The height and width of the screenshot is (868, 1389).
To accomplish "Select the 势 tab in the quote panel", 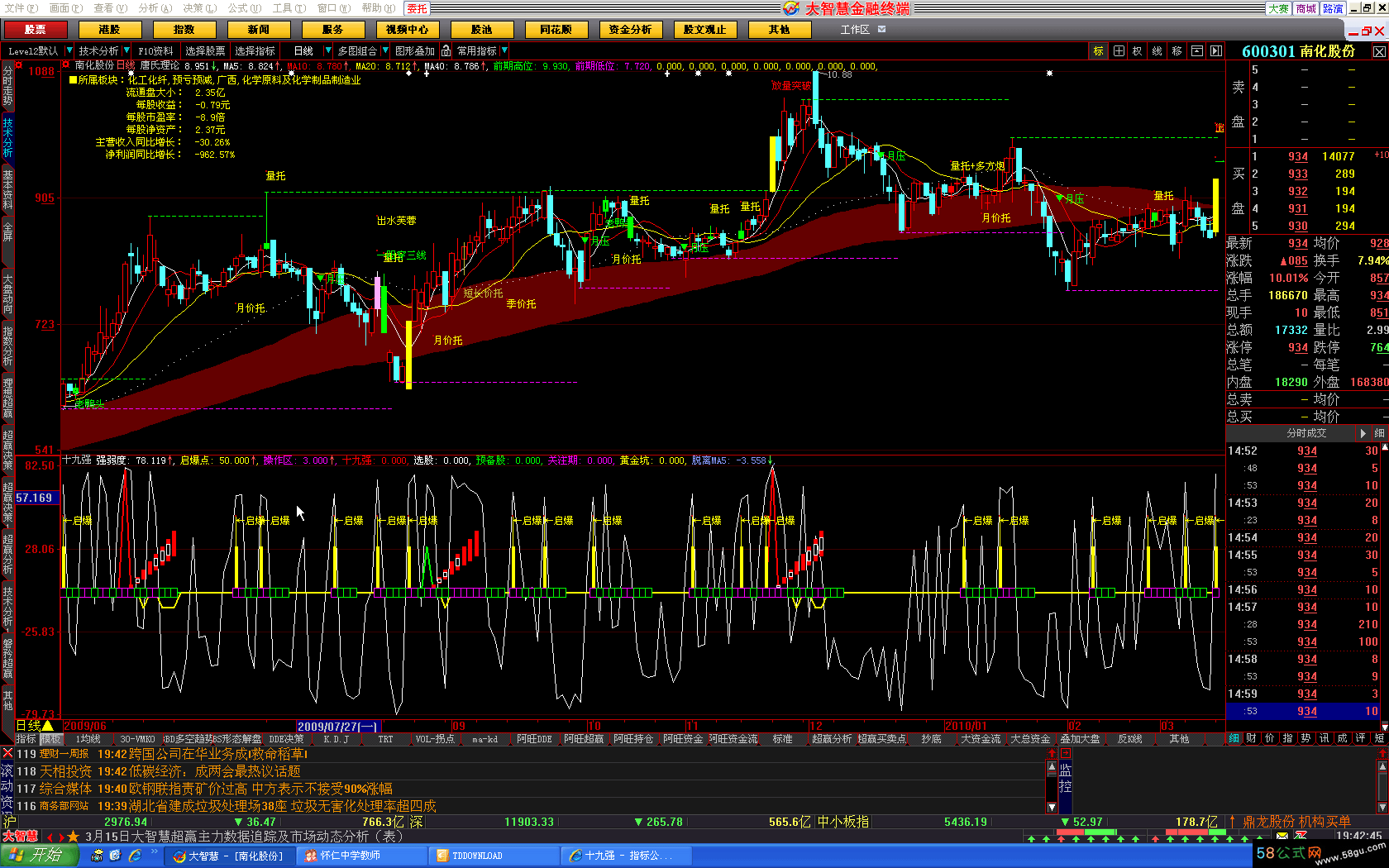I will [x=1306, y=738].
